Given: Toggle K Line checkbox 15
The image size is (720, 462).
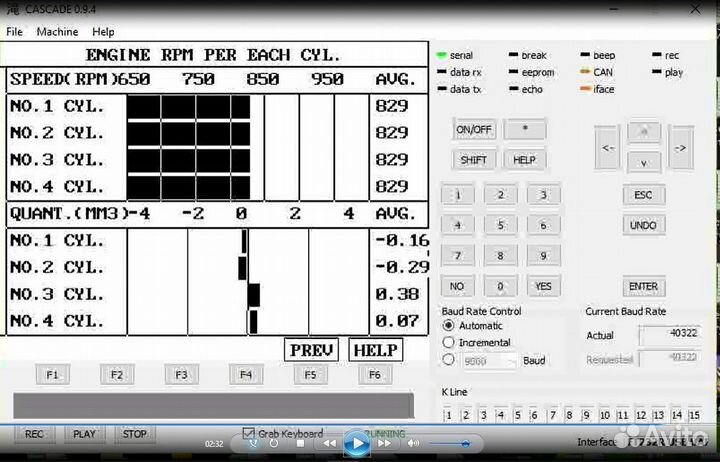Looking at the screenshot, I should [x=694, y=415].
